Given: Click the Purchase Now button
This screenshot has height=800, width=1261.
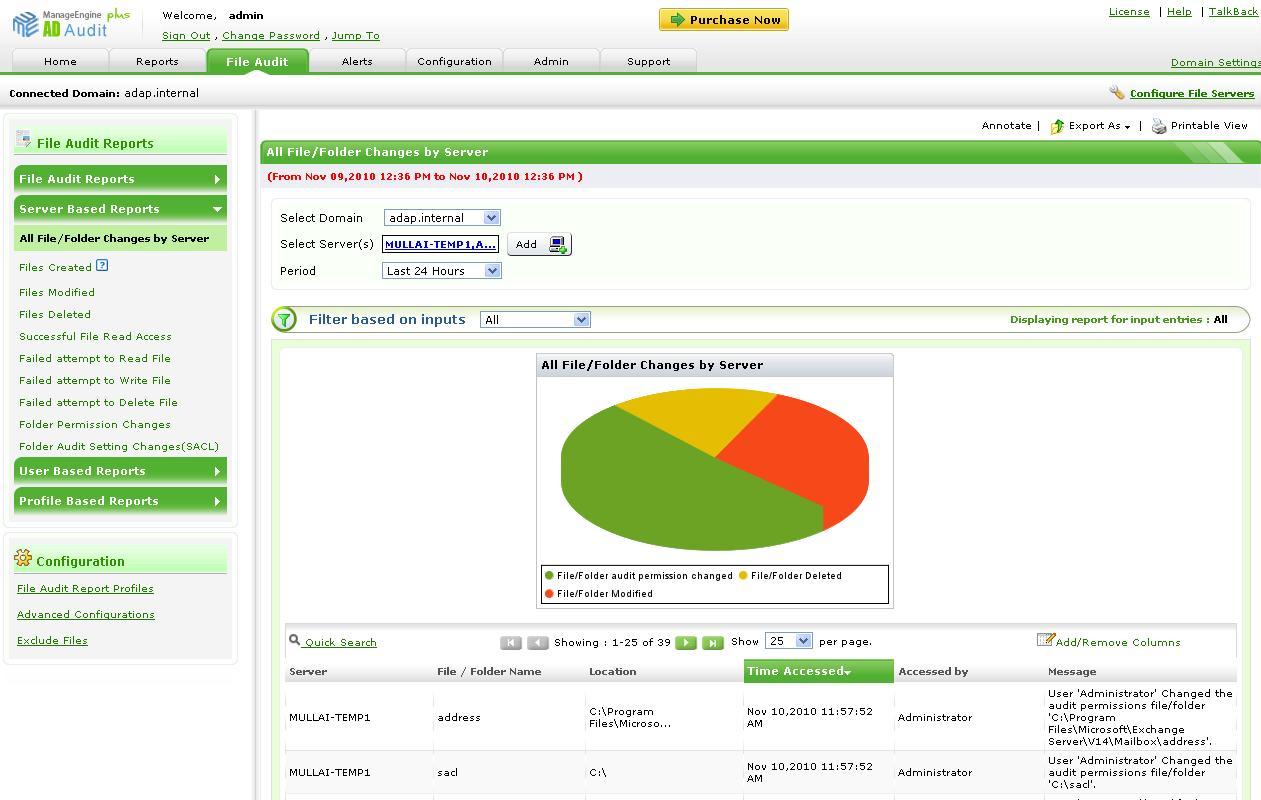Looking at the screenshot, I should [x=723, y=20].
